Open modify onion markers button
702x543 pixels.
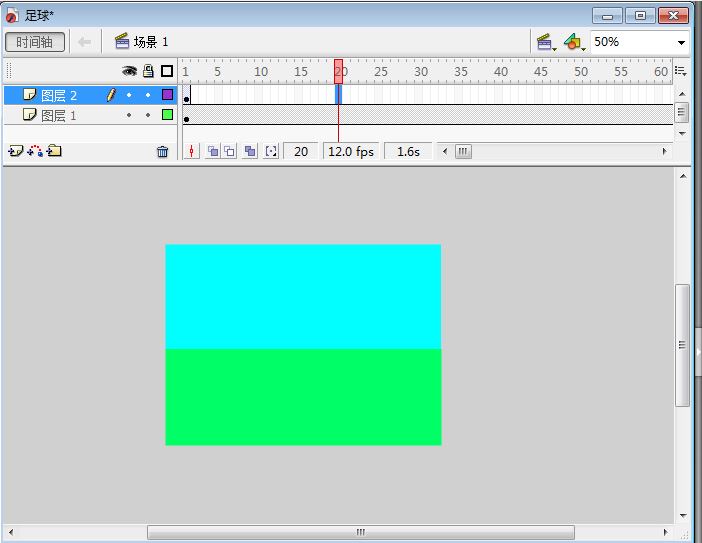[271, 151]
